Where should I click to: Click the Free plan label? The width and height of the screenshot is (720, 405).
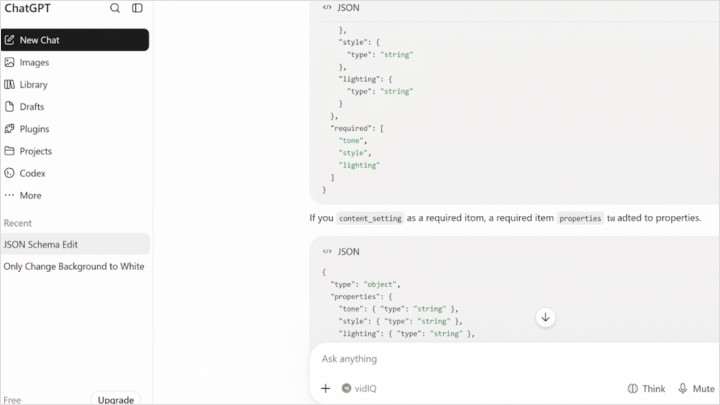(12, 400)
